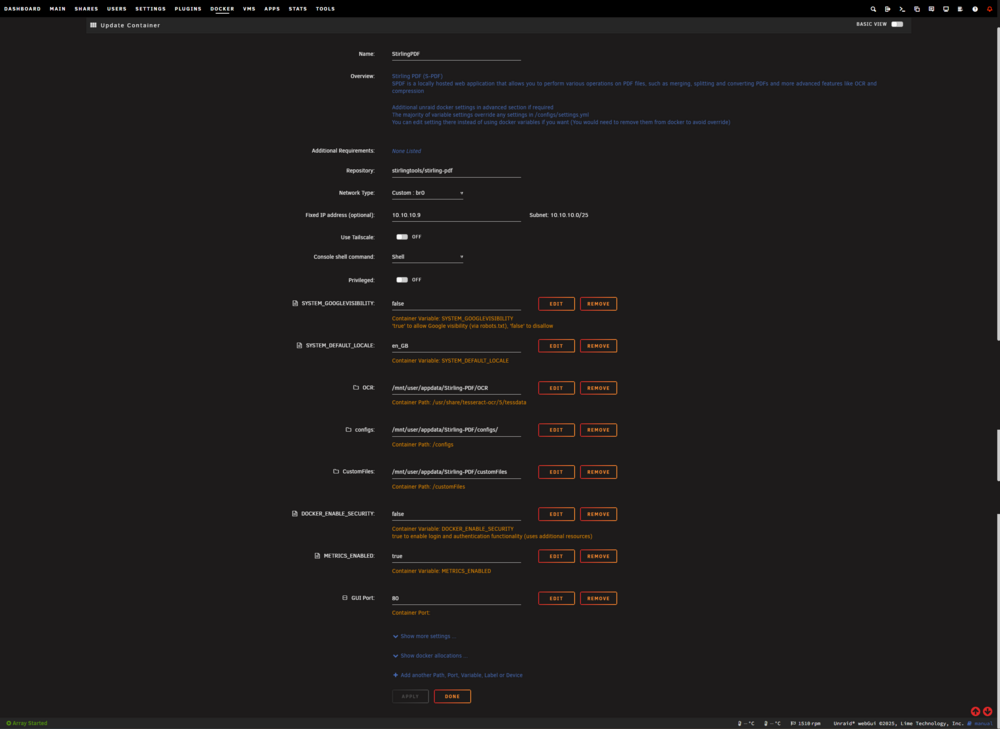The width and height of the screenshot is (1000, 729).
Task: Open the Tools menu
Action: (325, 9)
